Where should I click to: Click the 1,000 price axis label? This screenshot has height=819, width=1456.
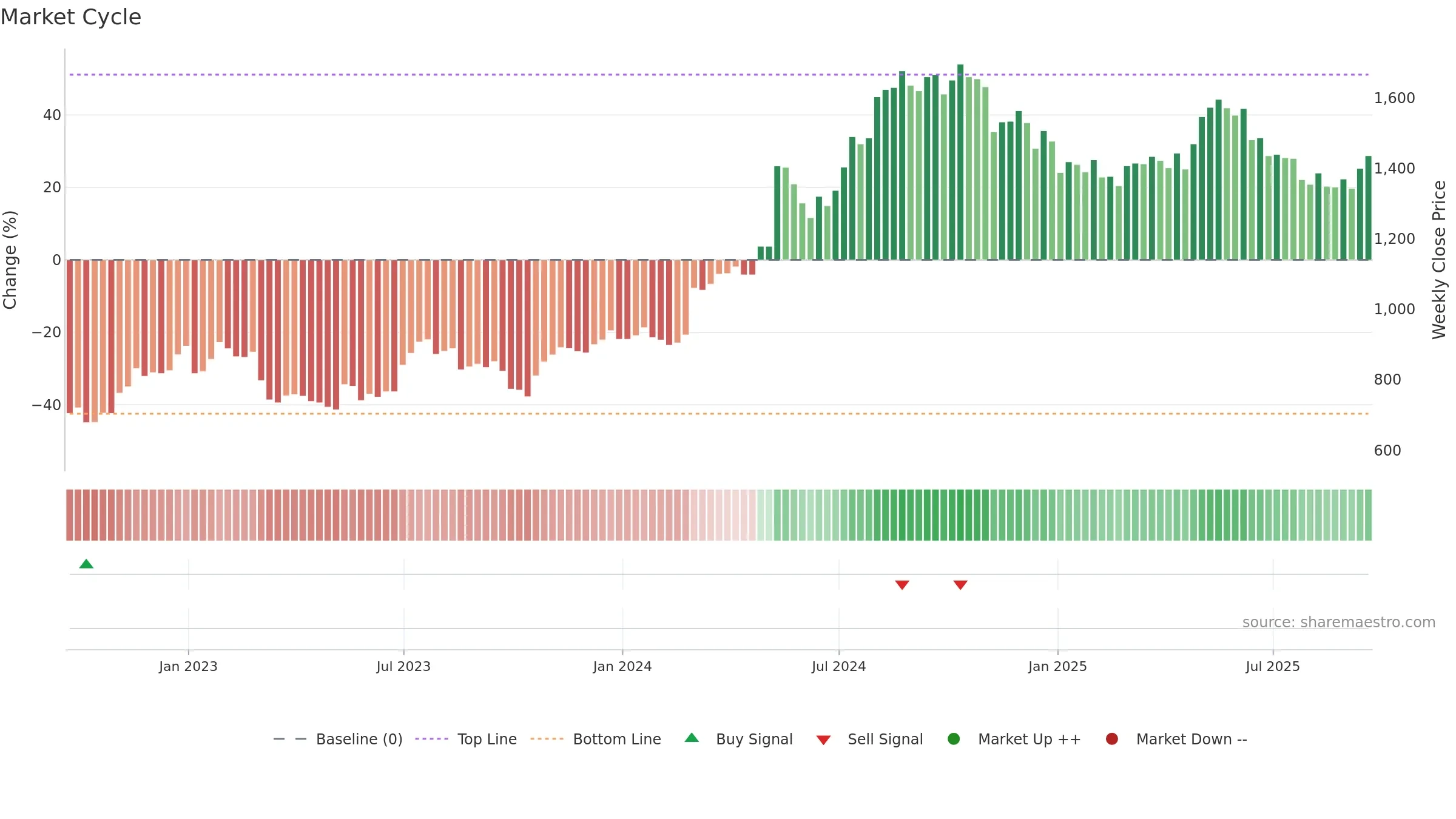point(1394,309)
